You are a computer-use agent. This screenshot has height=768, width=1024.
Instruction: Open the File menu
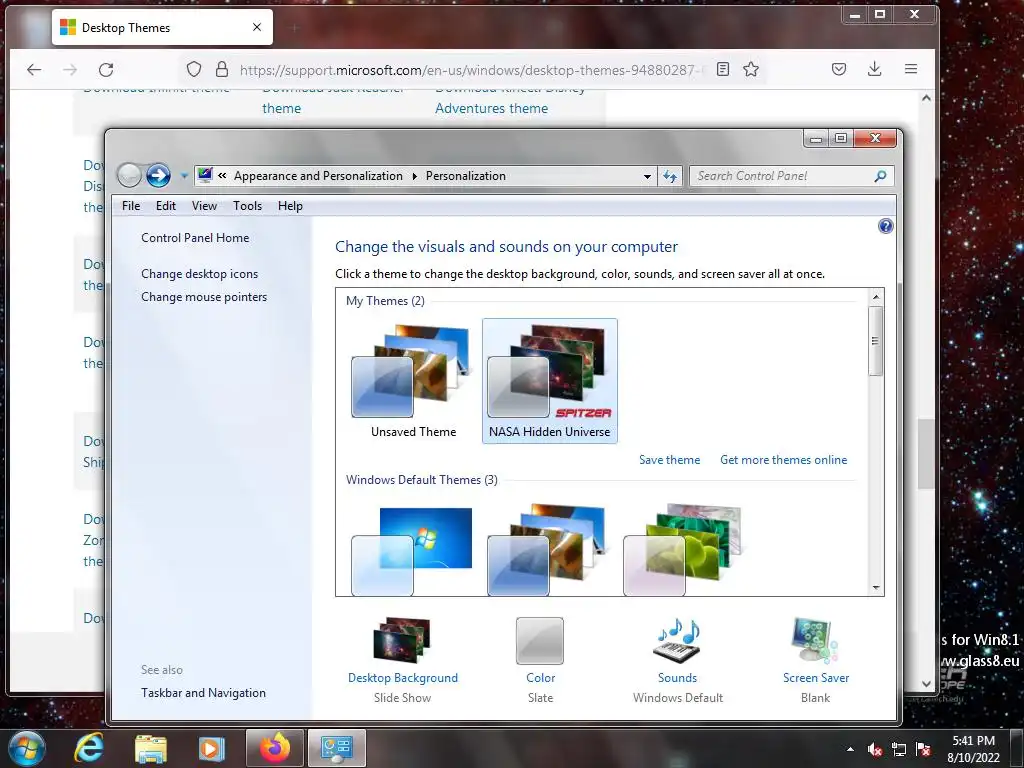(x=131, y=206)
